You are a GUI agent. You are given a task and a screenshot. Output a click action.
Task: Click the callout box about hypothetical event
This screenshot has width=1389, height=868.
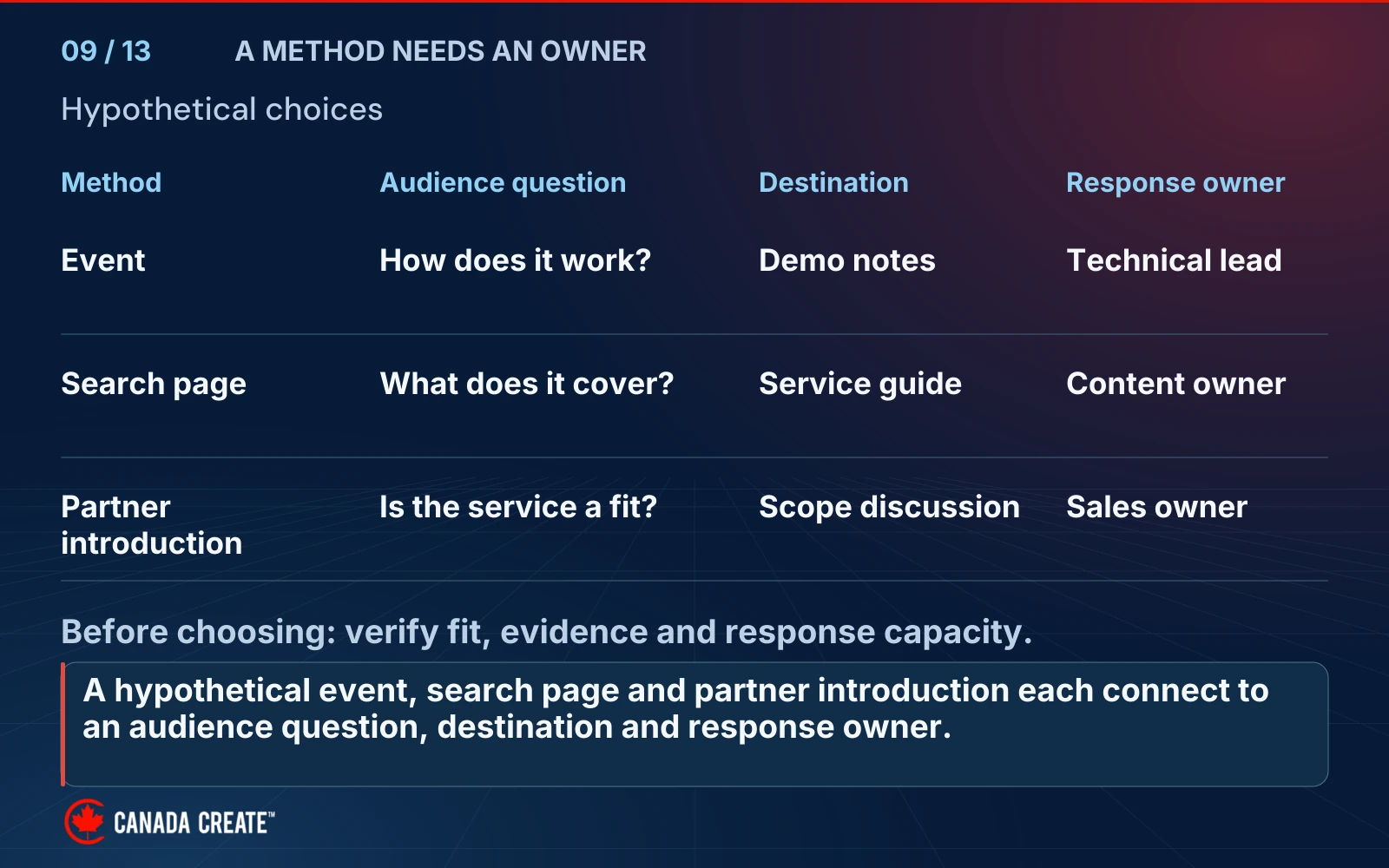[694, 725]
